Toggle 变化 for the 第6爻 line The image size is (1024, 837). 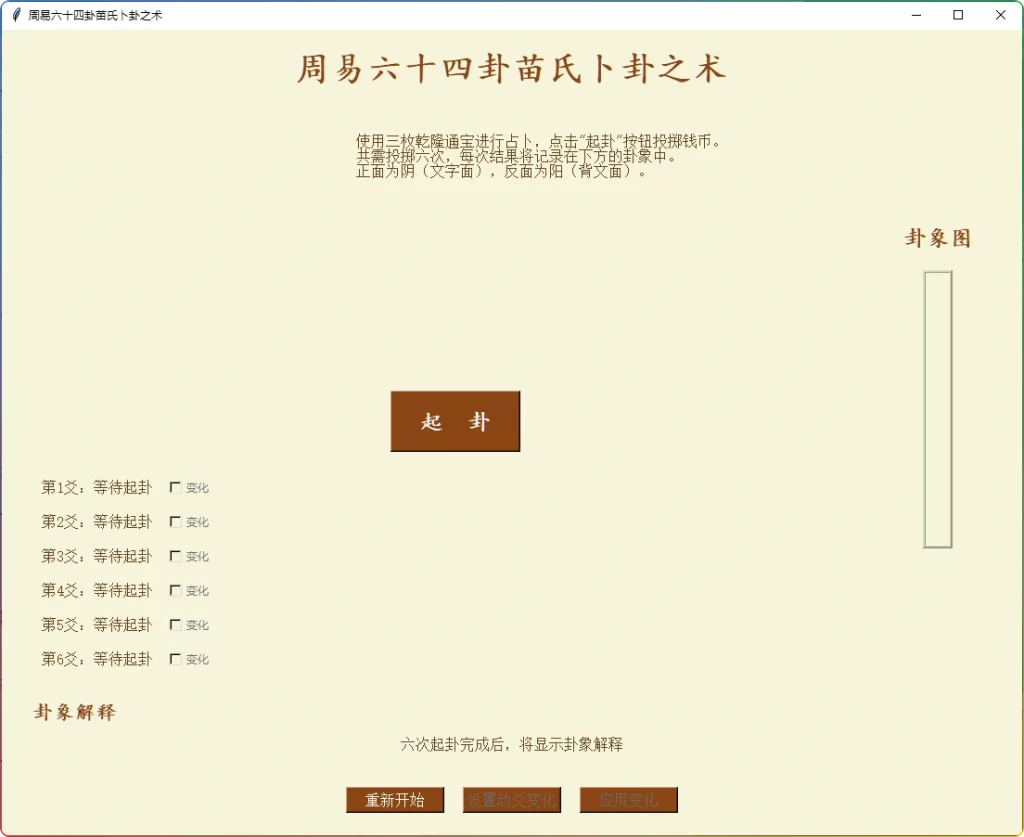pos(176,659)
